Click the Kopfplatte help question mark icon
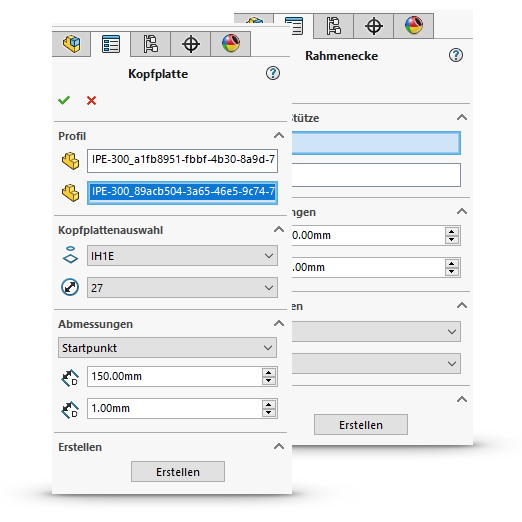Viewport: 522px width, 522px height. (x=273, y=73)
